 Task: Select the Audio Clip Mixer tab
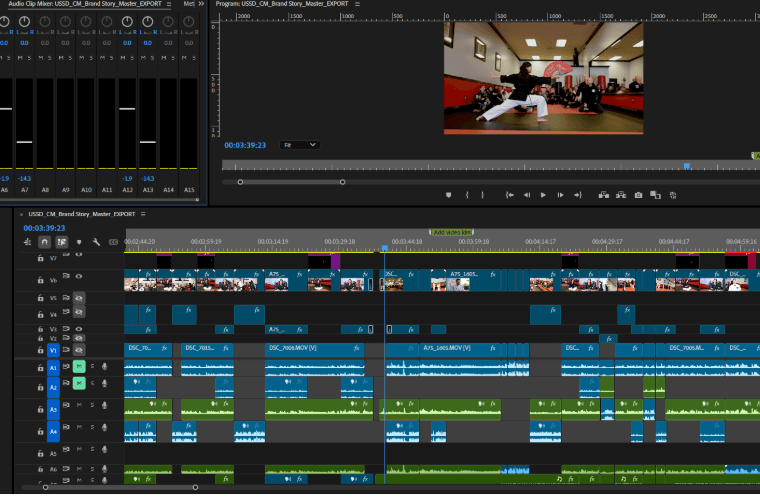click(x=85, y=4)
